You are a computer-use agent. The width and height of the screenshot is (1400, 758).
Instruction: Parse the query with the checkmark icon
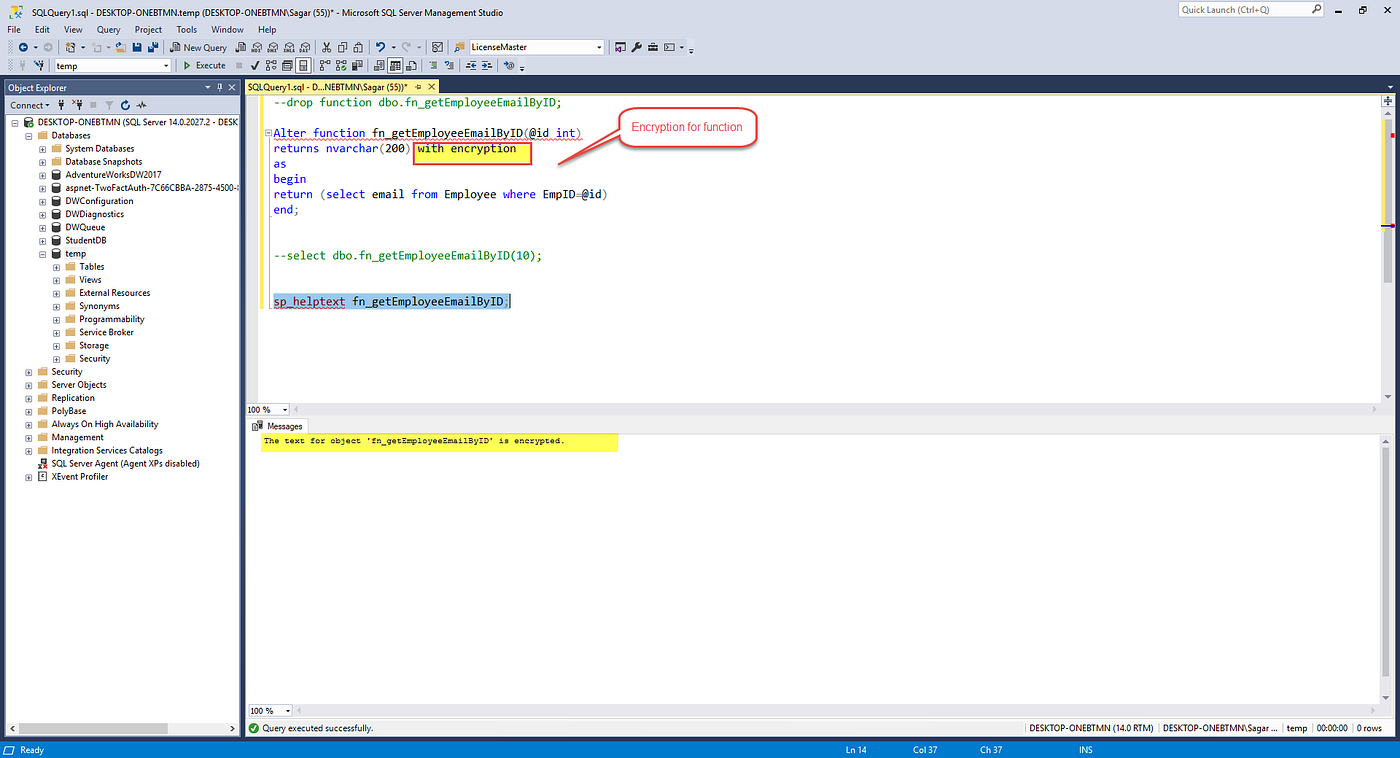click(254, 65)
